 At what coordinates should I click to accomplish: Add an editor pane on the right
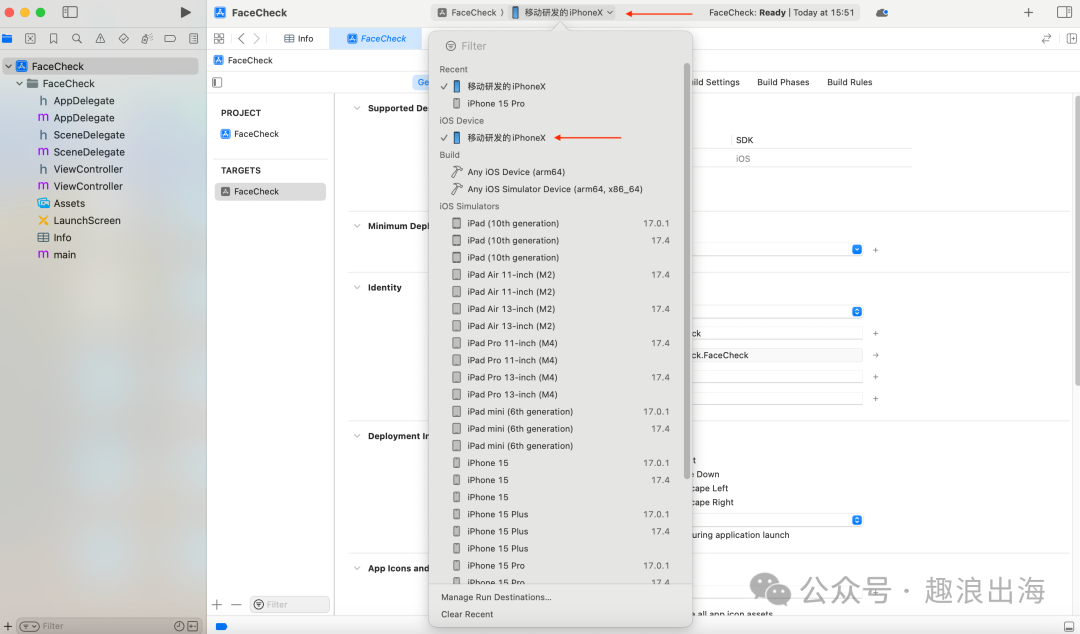click(1072, 39)
